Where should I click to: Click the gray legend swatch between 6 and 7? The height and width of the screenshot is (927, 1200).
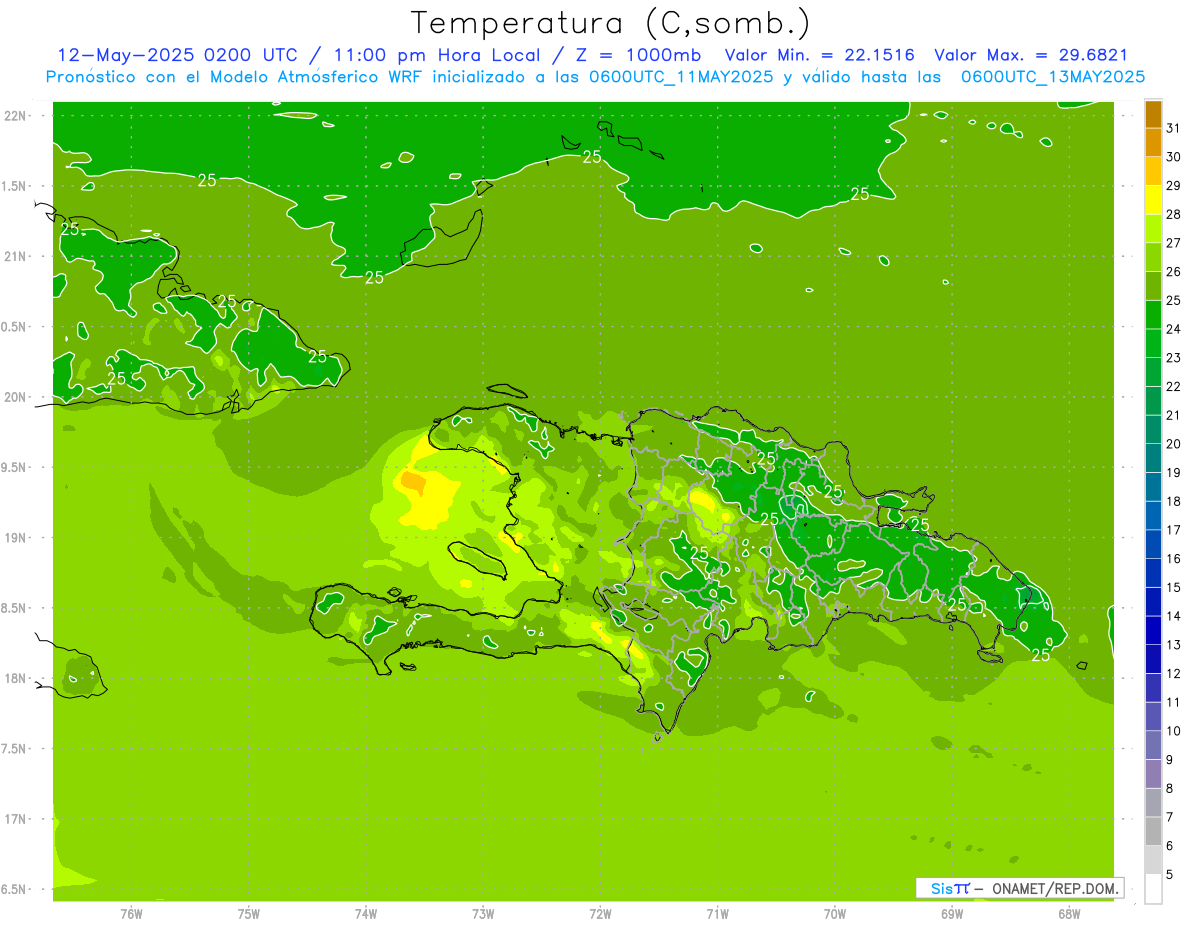(x=1153, y=831)
